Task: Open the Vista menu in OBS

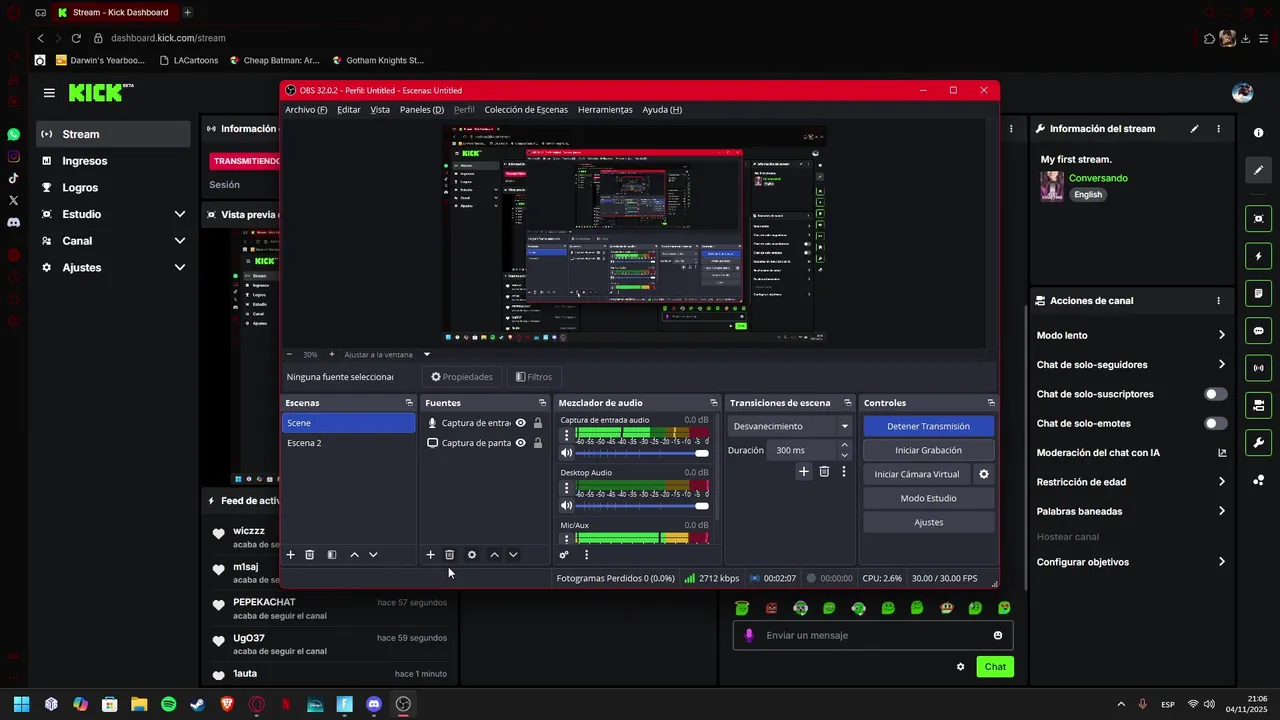Action: [x=380, y=110]
